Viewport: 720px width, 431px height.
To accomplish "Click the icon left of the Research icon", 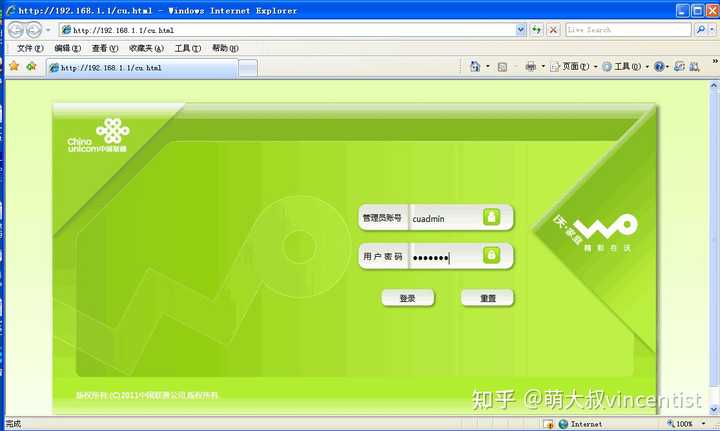I will pos(679,67).
